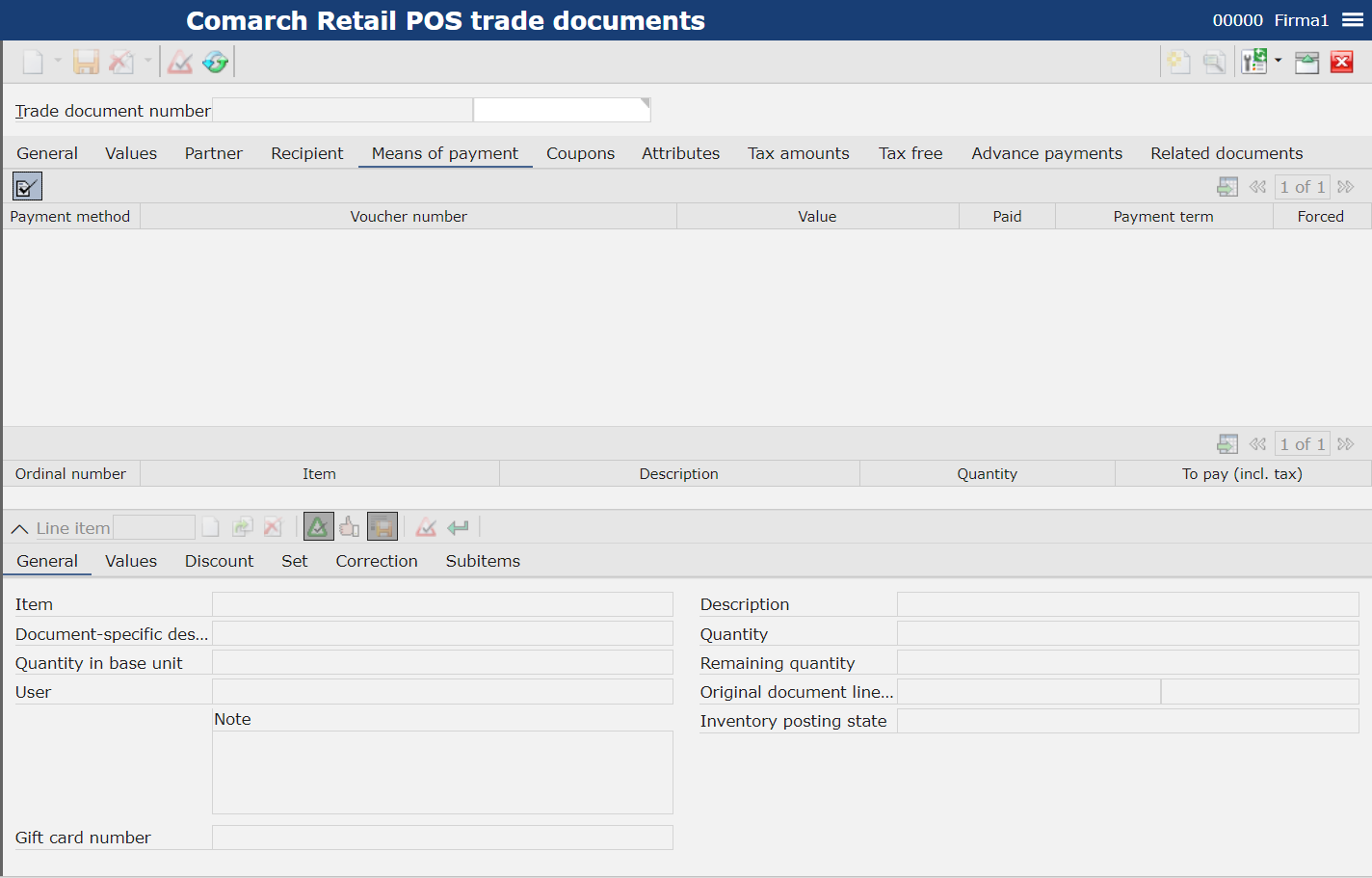Click the Payment term column header

[1164, 217]
